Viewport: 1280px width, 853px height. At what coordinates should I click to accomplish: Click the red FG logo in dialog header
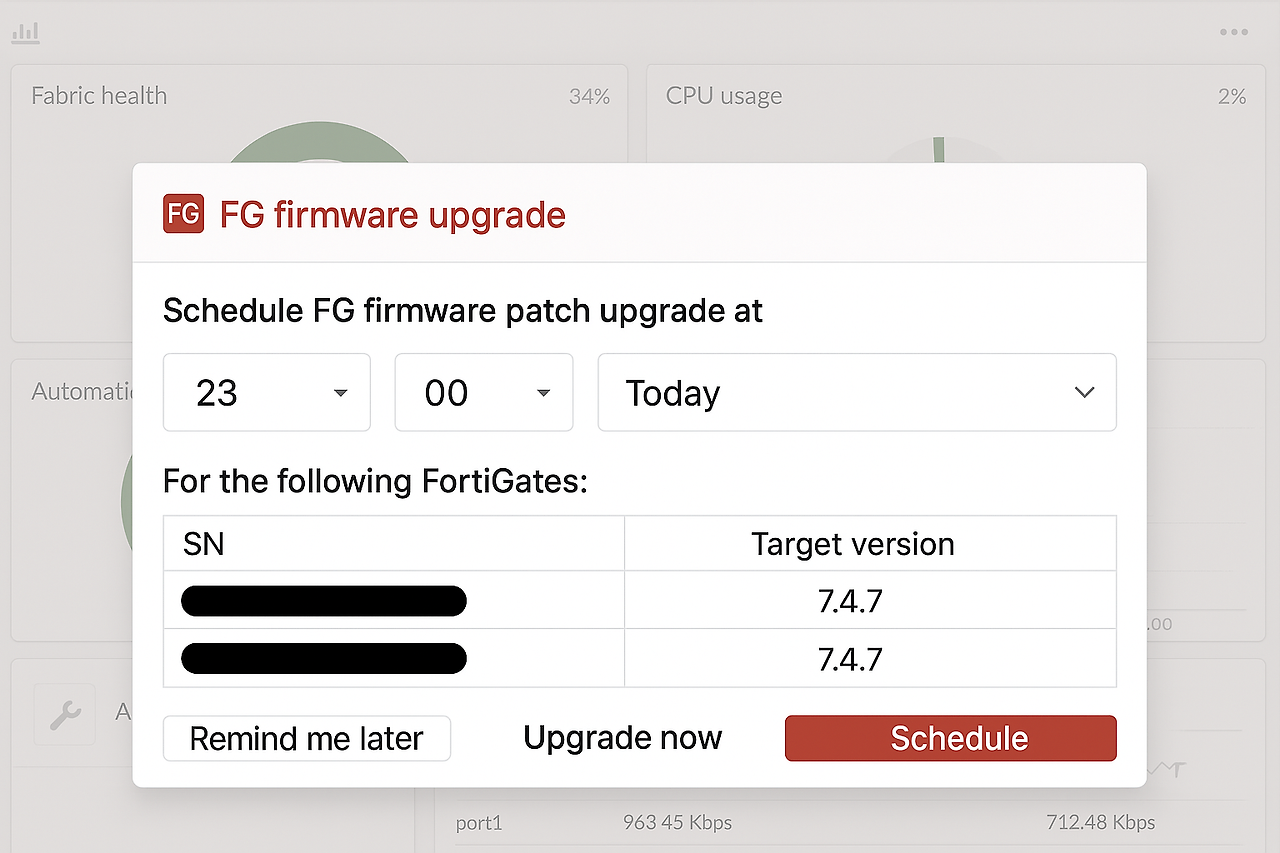(183, 213)
